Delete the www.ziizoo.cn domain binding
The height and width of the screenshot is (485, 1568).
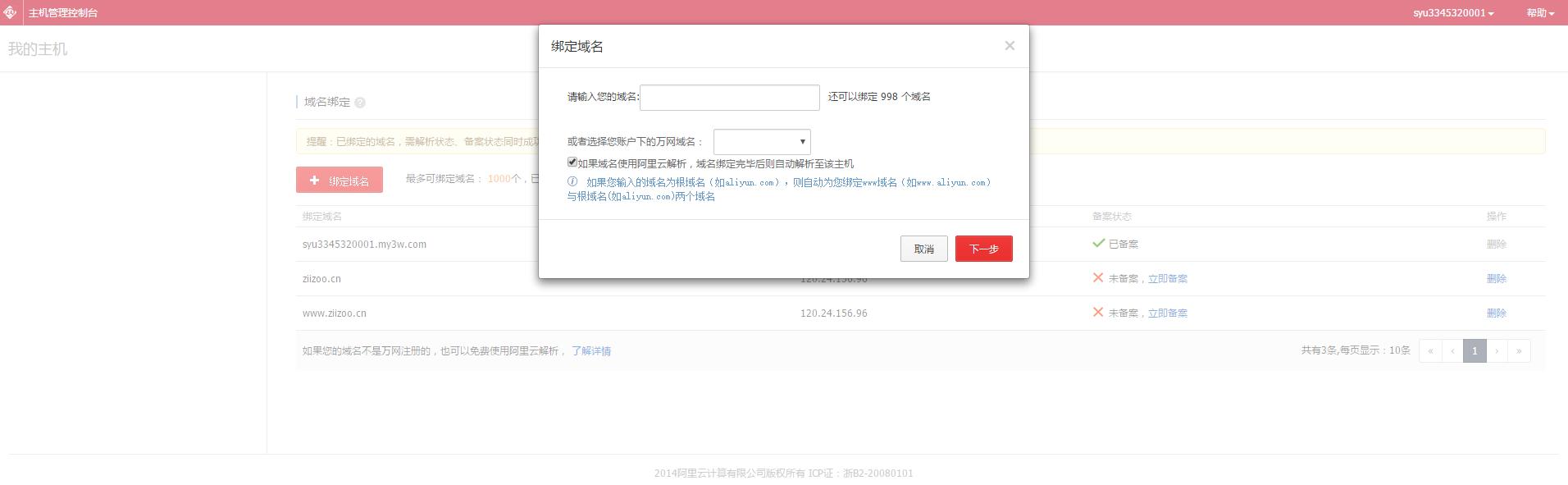click(1496, 313)
